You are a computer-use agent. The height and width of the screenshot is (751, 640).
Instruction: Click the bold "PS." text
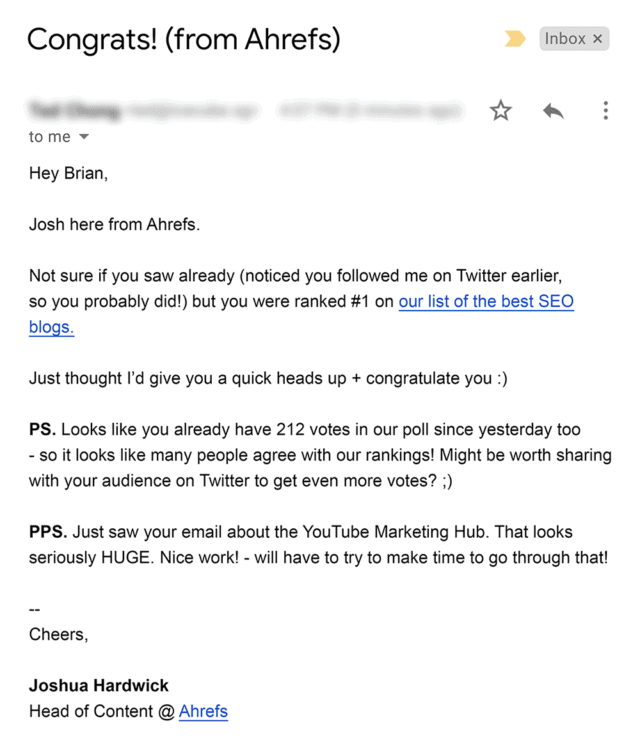click(43, 430)
